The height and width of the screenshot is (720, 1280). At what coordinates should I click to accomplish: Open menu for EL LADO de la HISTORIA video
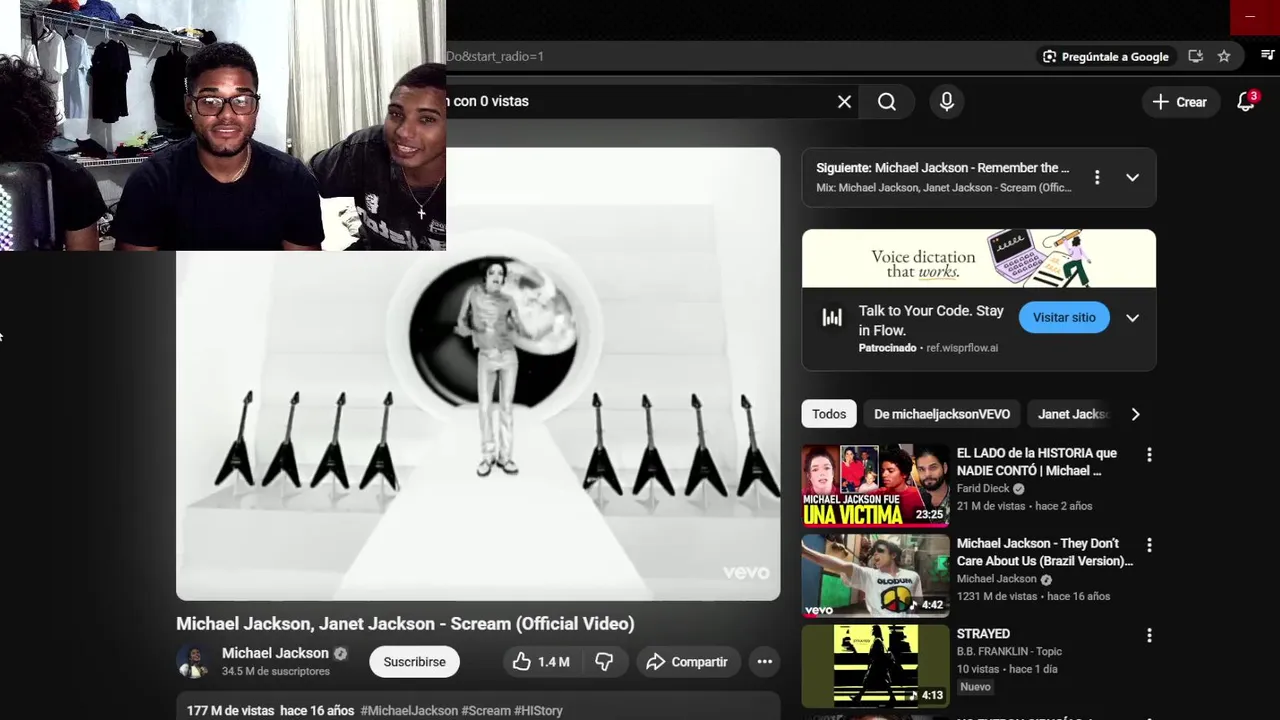click(1149, 455)
